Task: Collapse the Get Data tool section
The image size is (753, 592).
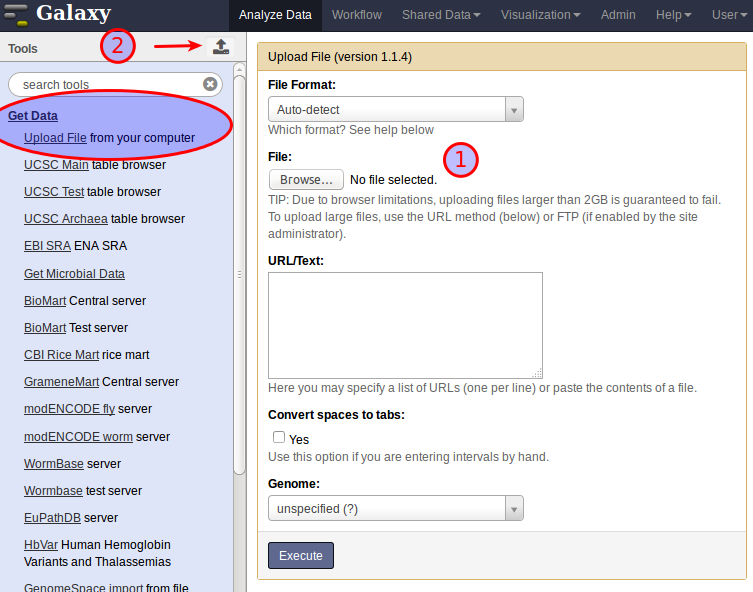Action: pyautogui.click(x=33, y=116)
